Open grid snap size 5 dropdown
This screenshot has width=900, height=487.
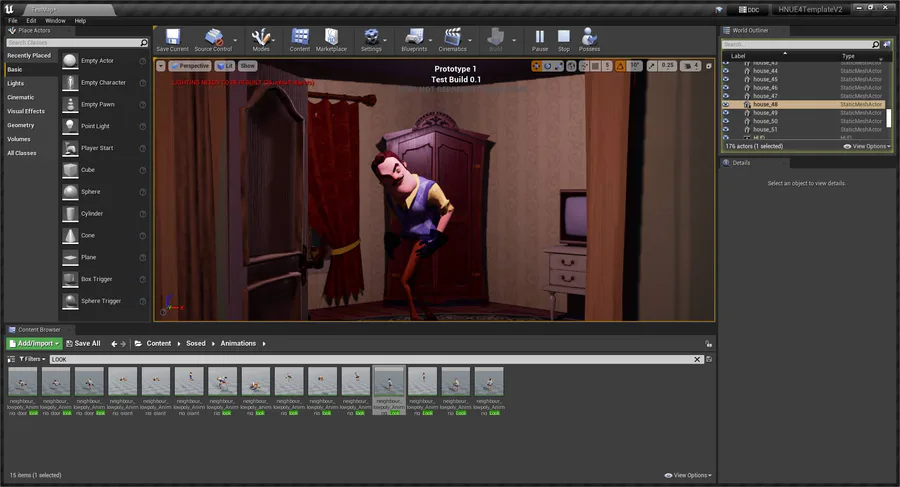[607, 66]
